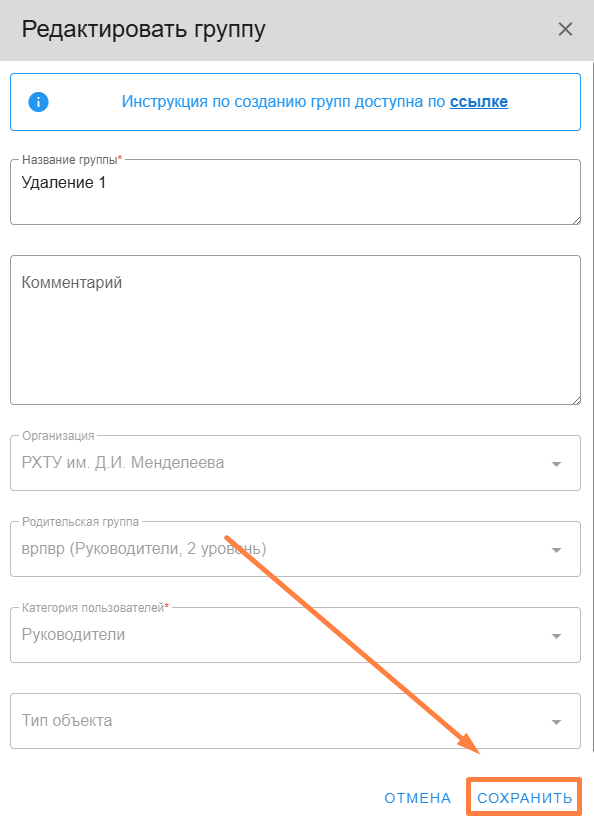Click the arrow icon in the Тип объекта field
Screen dimensions: 594x821
[556, 722]
